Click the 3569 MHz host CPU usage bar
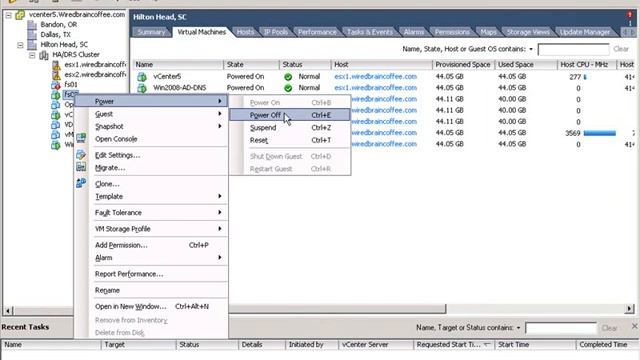 coord(600,133)
